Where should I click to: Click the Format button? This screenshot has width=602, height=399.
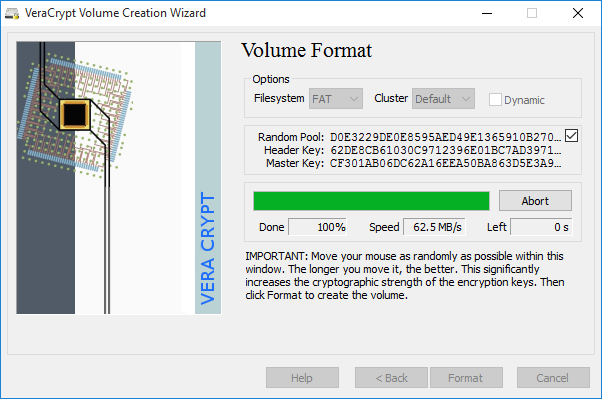pyautogui.click(x=466, y=378)
